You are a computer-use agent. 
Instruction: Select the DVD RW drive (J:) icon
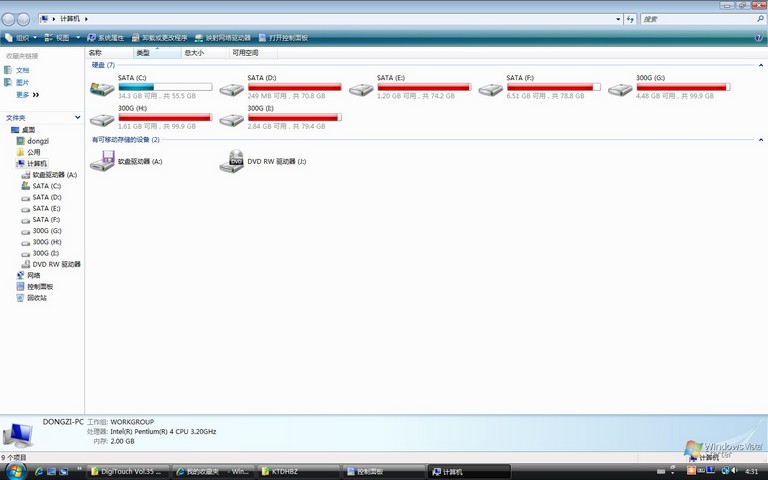click(x=232, y=161)
